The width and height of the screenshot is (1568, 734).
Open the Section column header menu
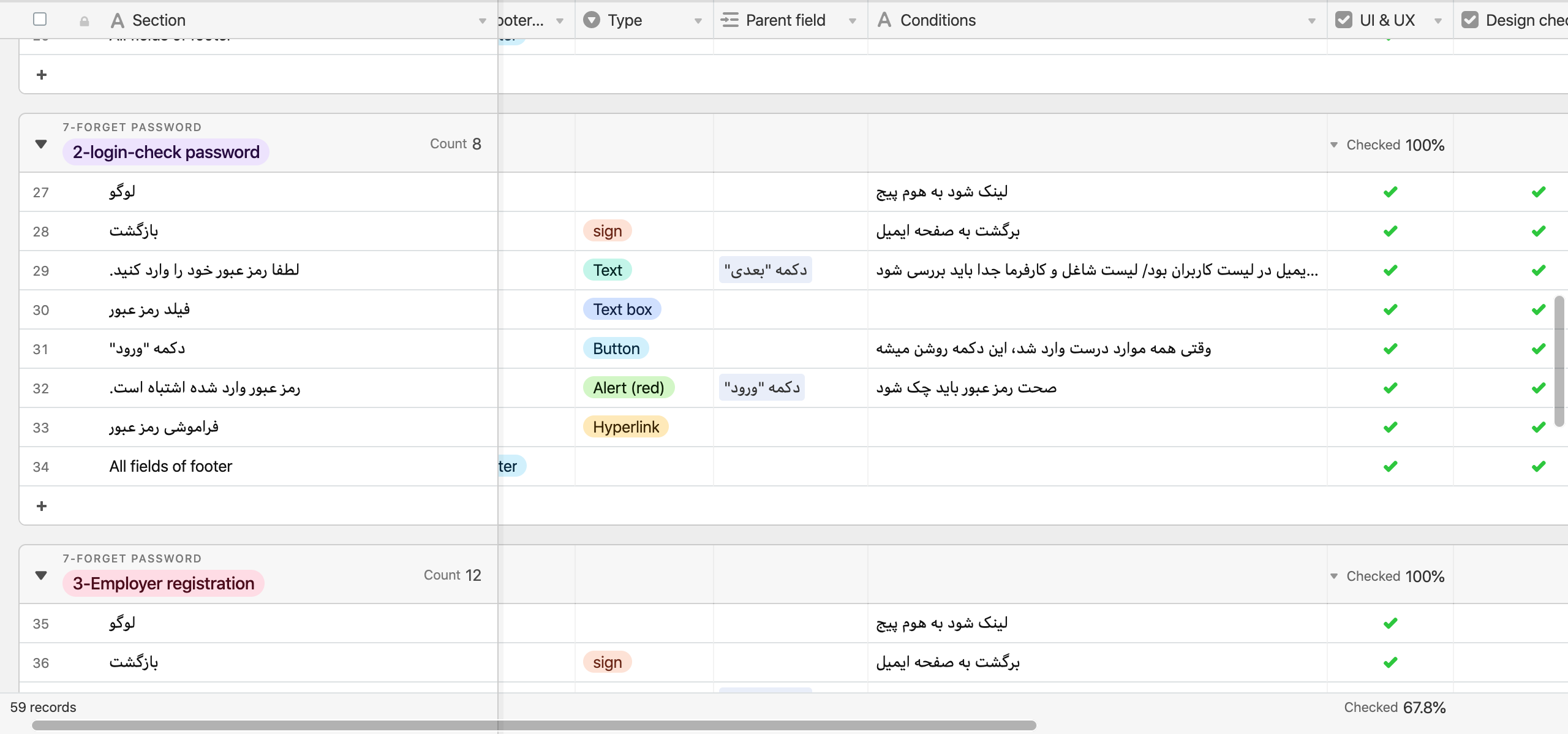483,21
